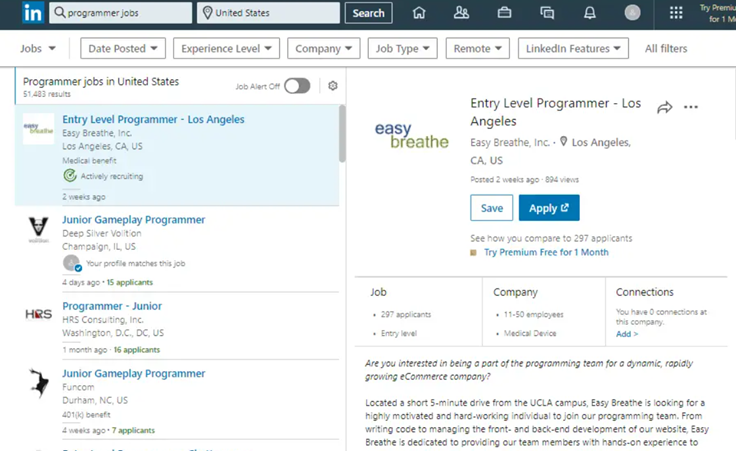Expand the Experience Level filter
Viewport: 736px width, 451px height.
226,49
